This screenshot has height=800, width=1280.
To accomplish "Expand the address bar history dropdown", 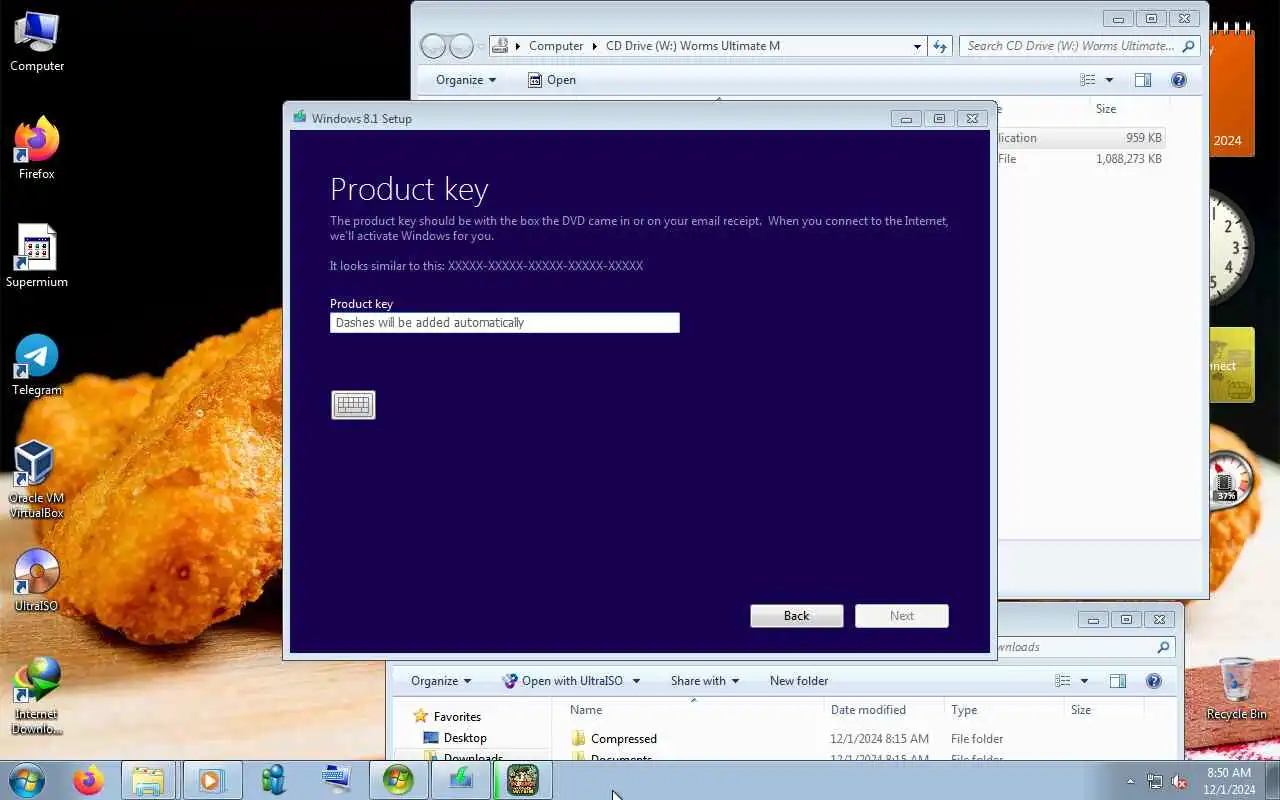I will [917, 46].
